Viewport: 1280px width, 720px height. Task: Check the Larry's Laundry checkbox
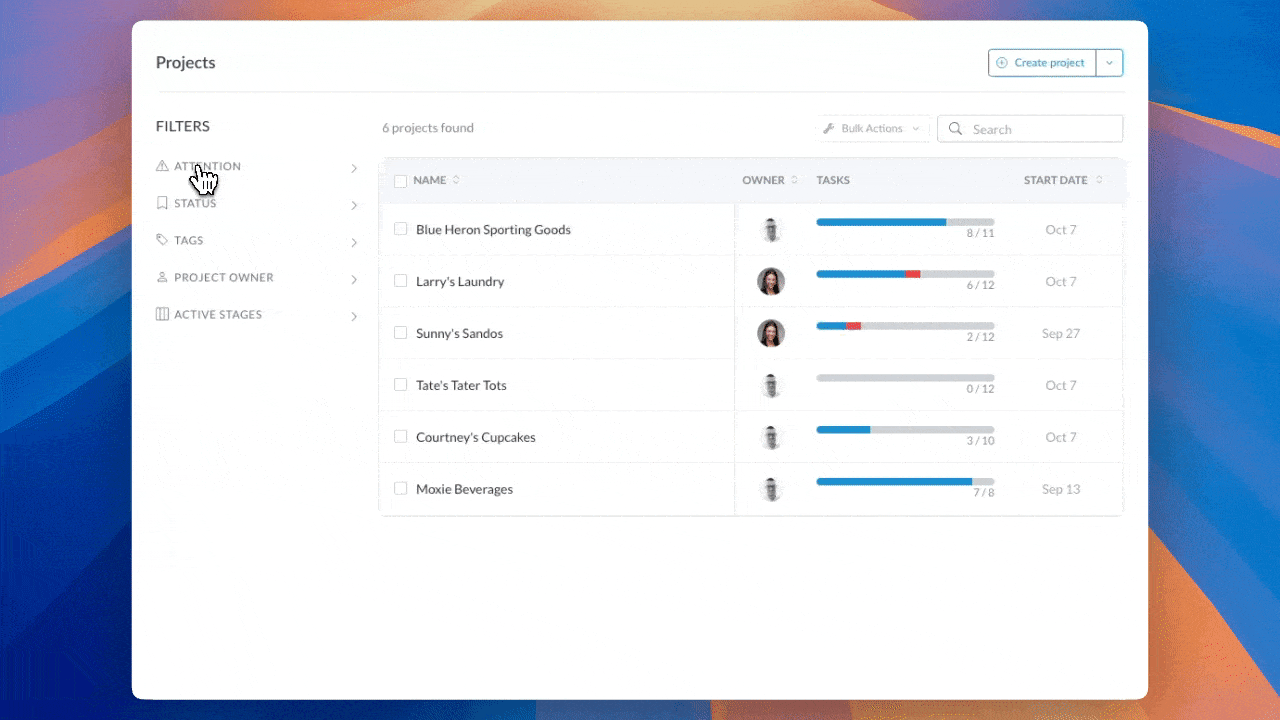pyautogui.click(x=400, y=281)
